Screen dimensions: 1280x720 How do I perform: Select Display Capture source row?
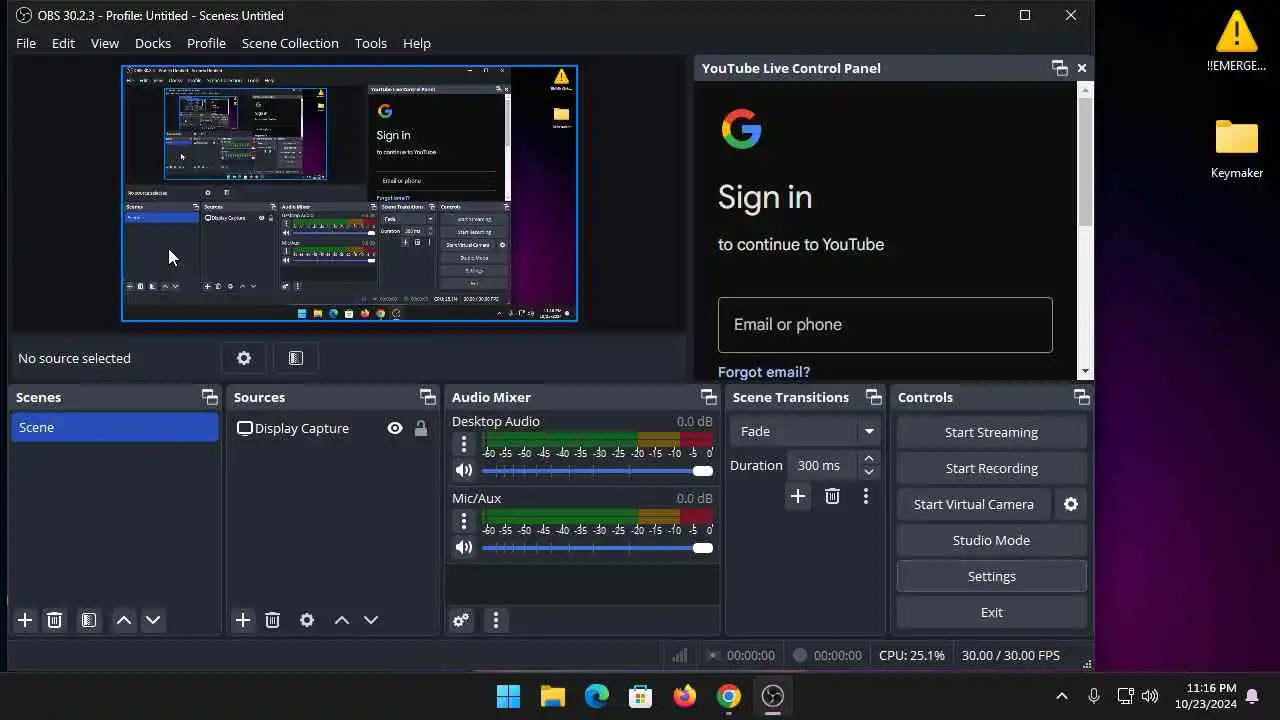[333, 428]
